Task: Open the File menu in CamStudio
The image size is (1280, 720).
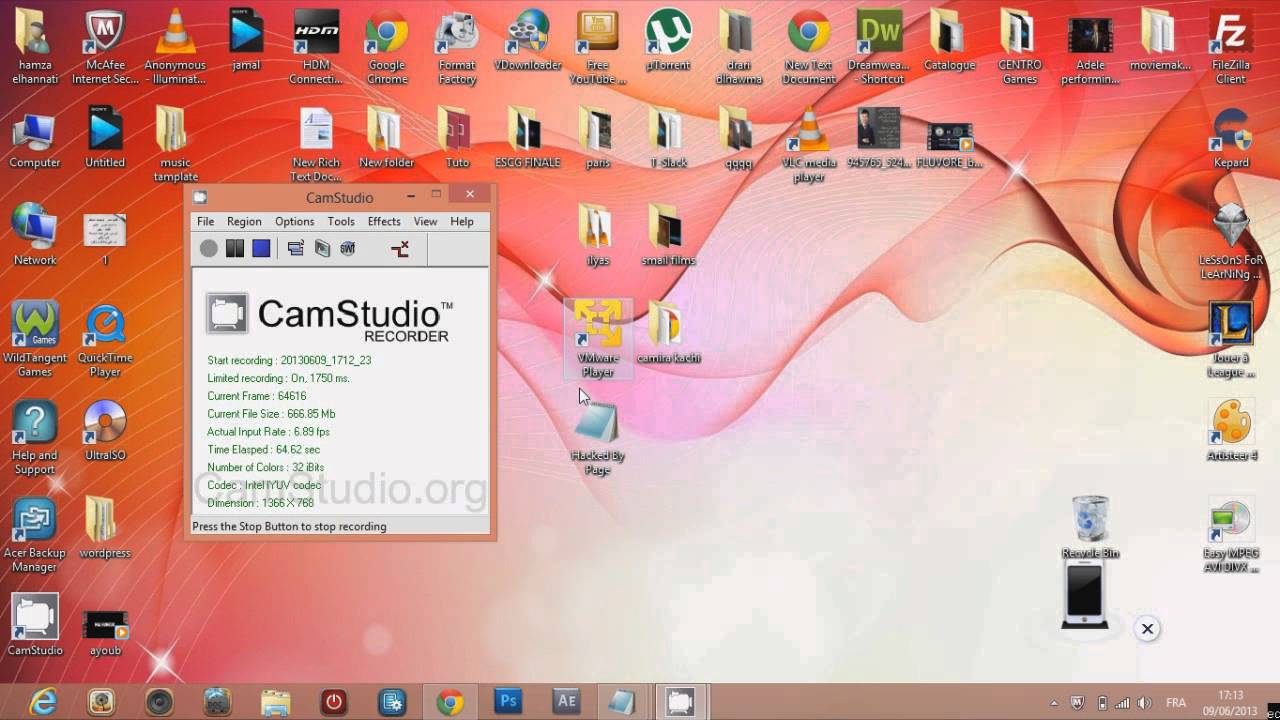Action: [x=205, y=221]
